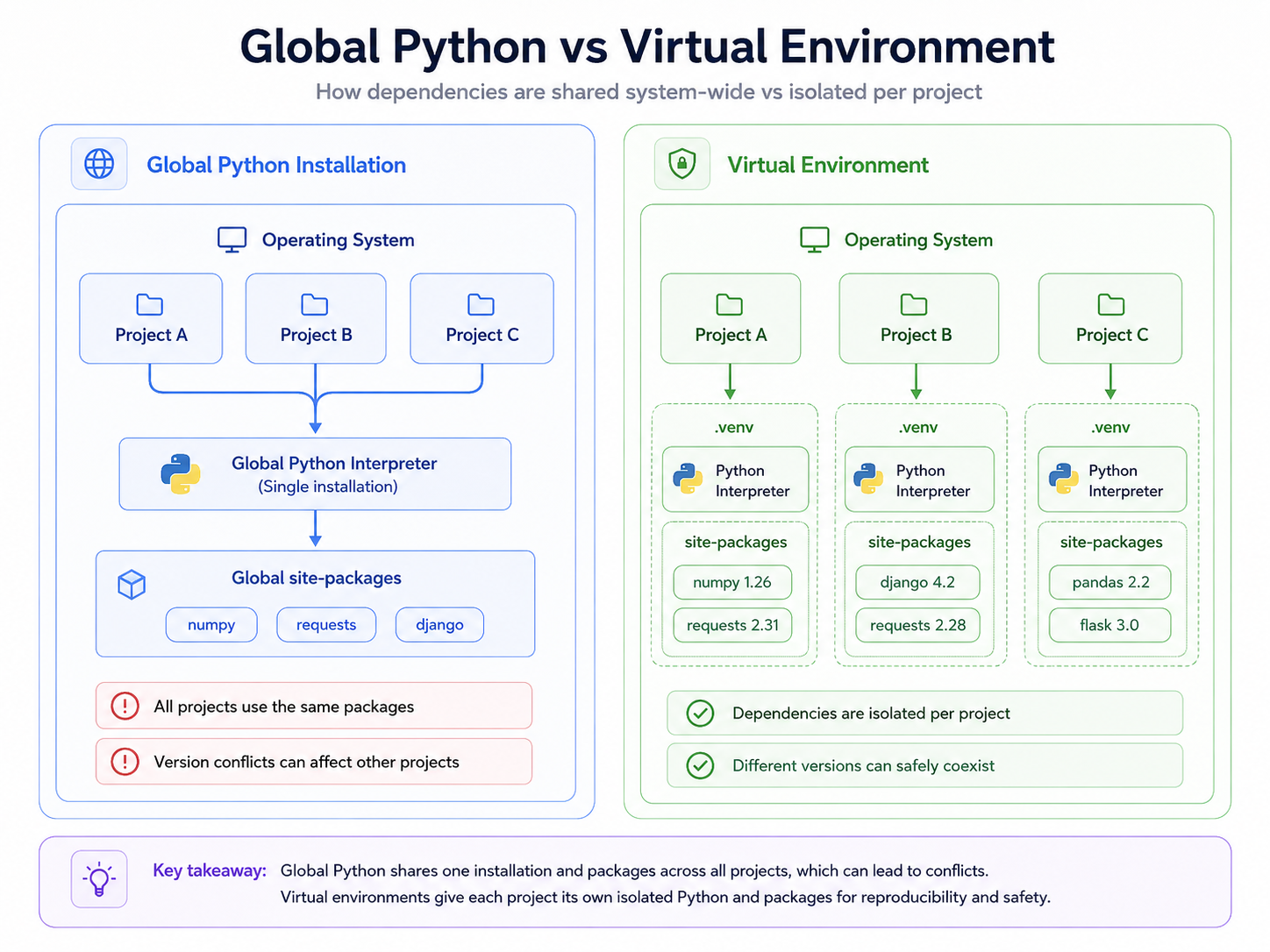The height and width of the screenshot is (952, 1270).
Task: Click the main title Global Python vs Virtual Environment
Action: tap(647, 46)
